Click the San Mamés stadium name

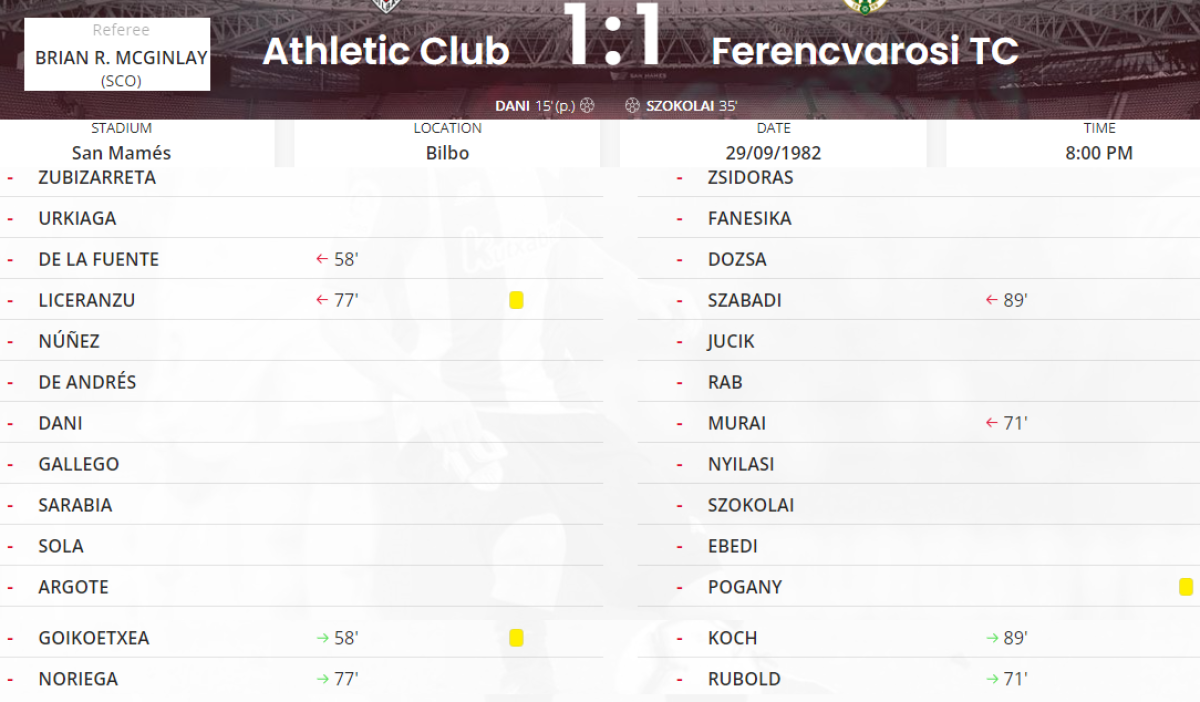121,153
